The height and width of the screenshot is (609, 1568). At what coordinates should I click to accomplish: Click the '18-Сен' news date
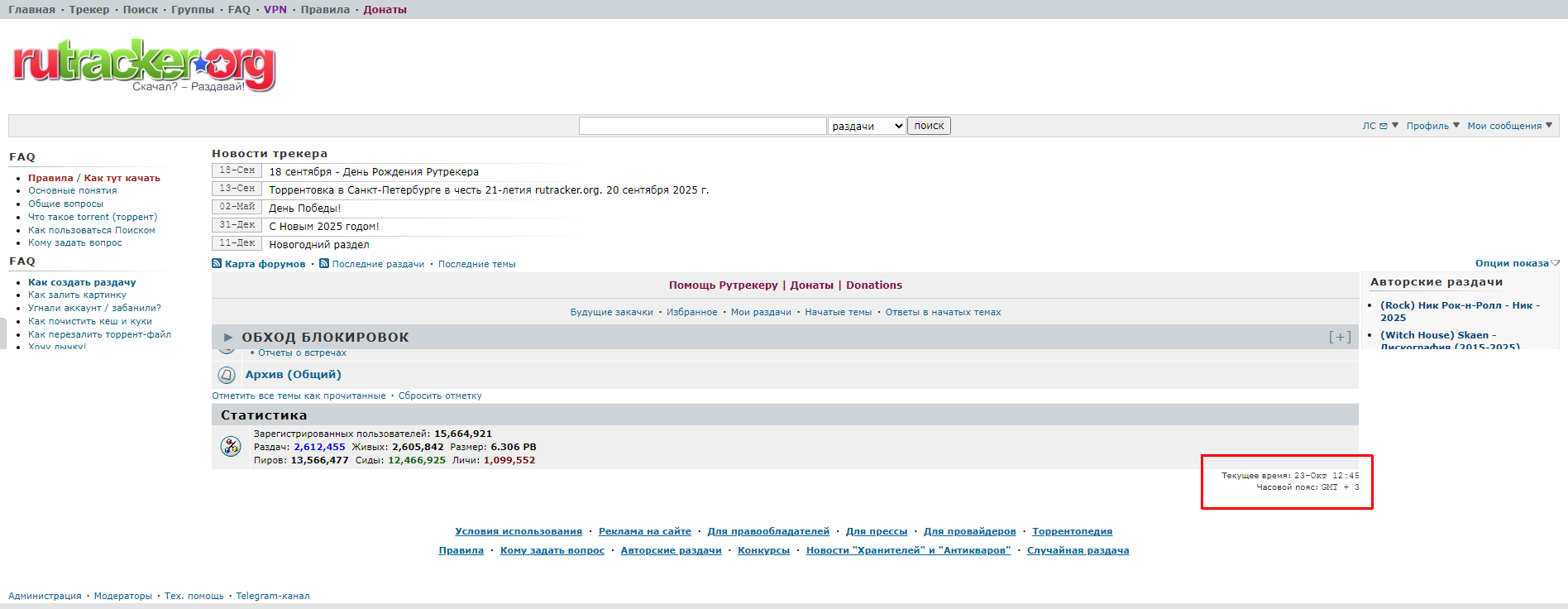[237, 170]
